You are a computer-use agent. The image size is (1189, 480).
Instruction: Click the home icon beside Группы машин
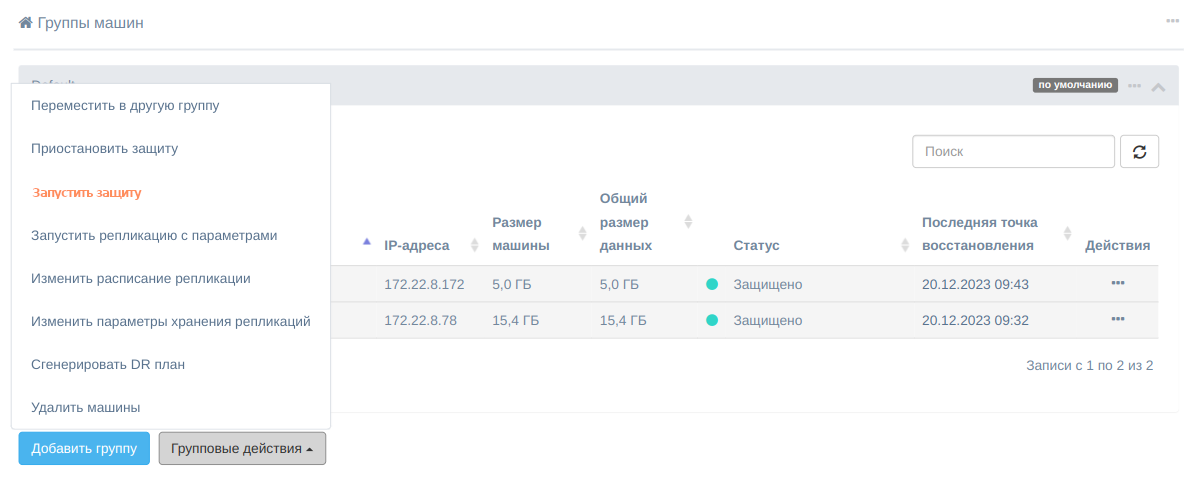pyautogui.click(x=26, y=23)
